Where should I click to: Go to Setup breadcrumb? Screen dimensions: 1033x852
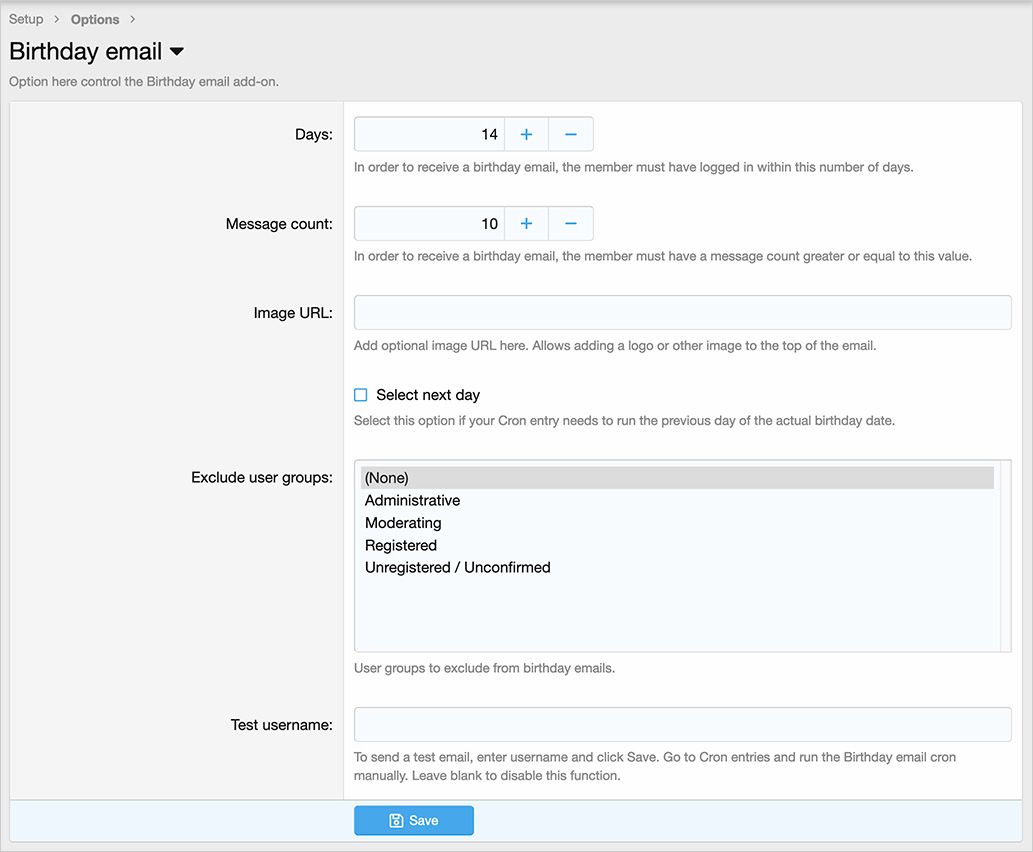[x=26, y=19]
